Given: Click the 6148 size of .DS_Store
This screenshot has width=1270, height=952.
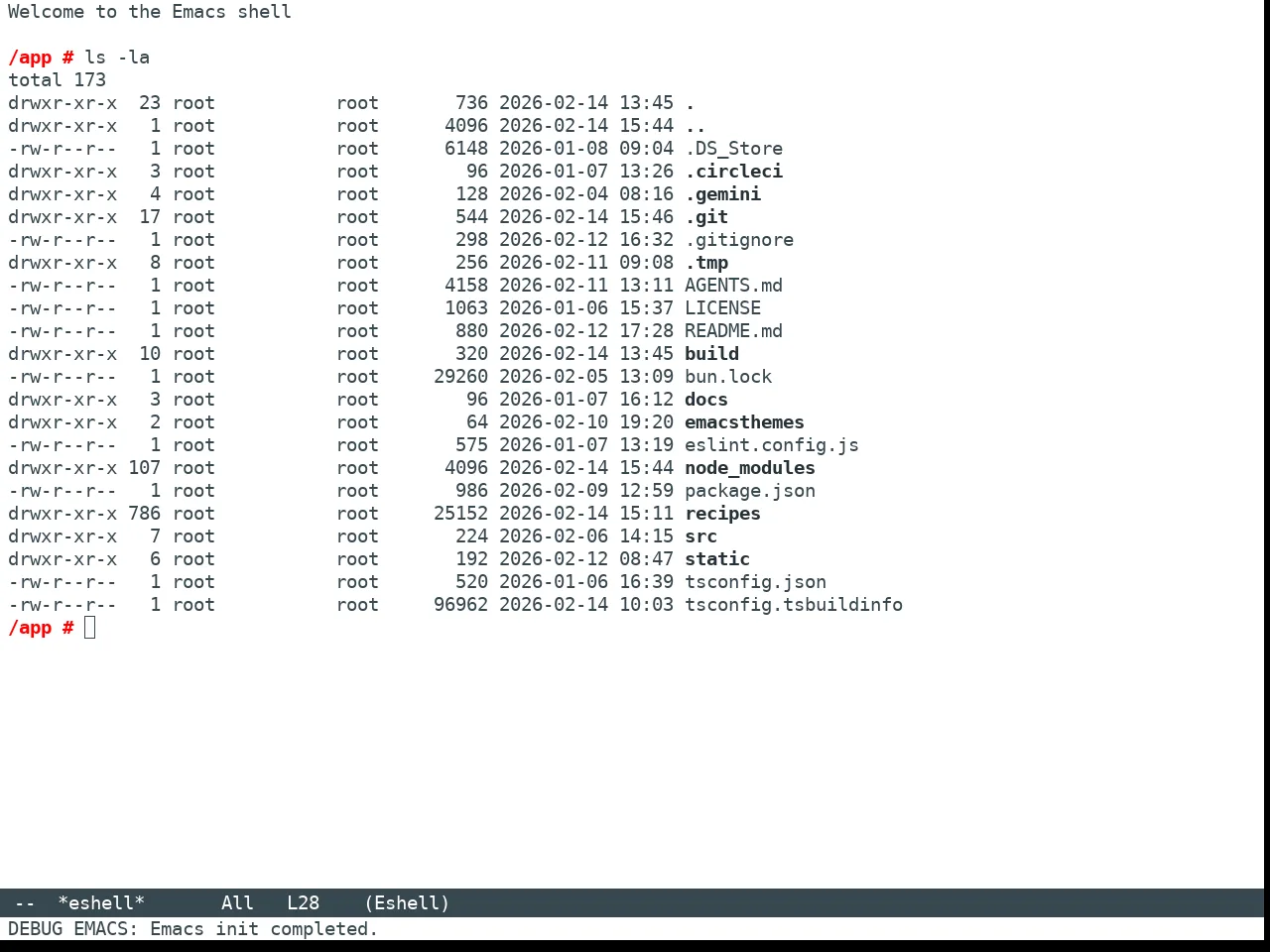Looking at the screenshot, I should 466,149.
